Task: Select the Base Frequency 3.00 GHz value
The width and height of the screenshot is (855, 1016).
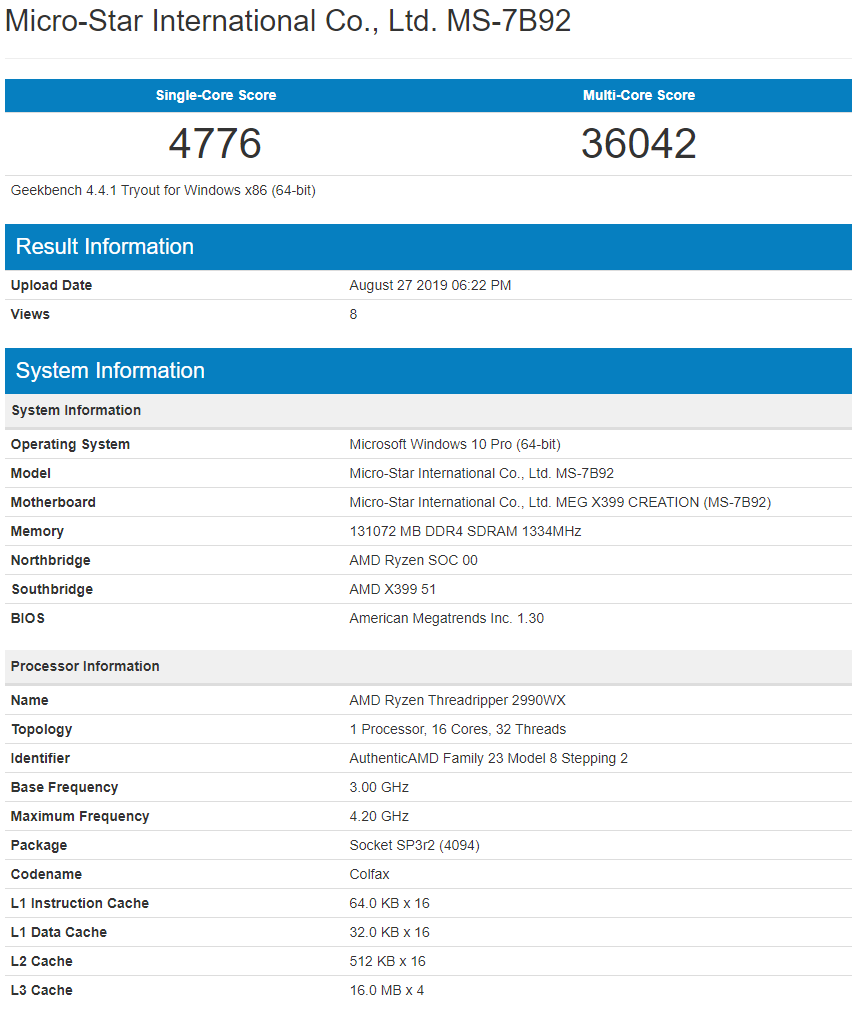Action: pyautogui.click(x=377, y=787)
